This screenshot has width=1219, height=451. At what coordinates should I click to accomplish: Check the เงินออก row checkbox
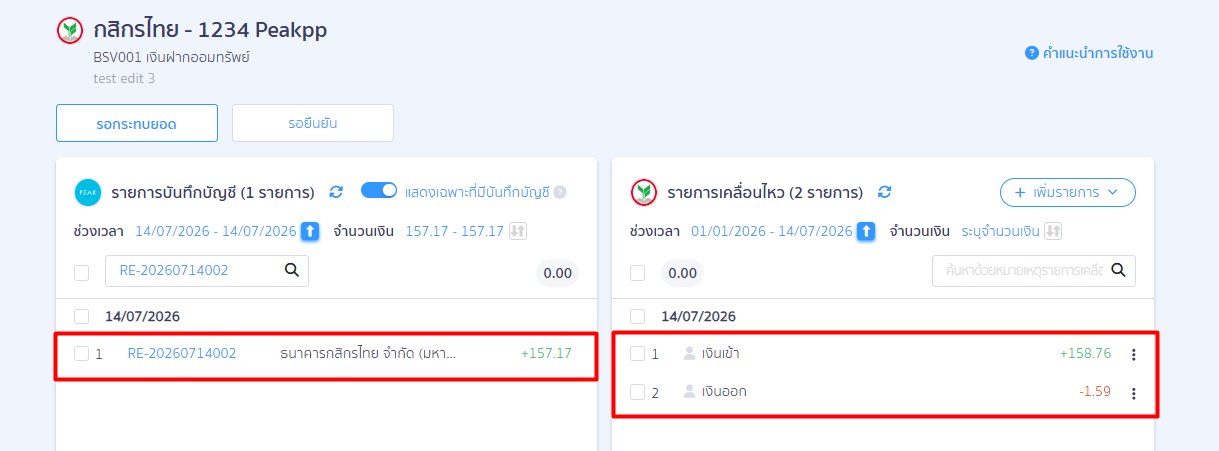tap(638, 392)
